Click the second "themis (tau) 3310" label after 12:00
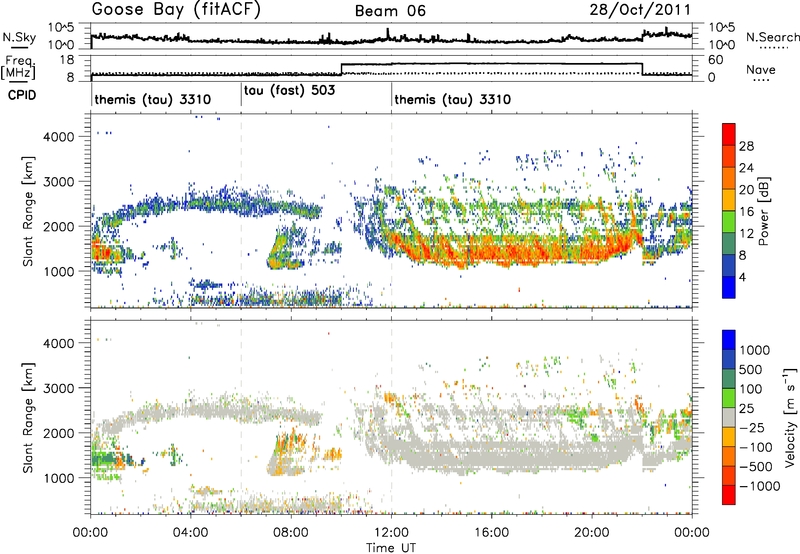Viewport: 800px width, 554px height. point(453,99)
